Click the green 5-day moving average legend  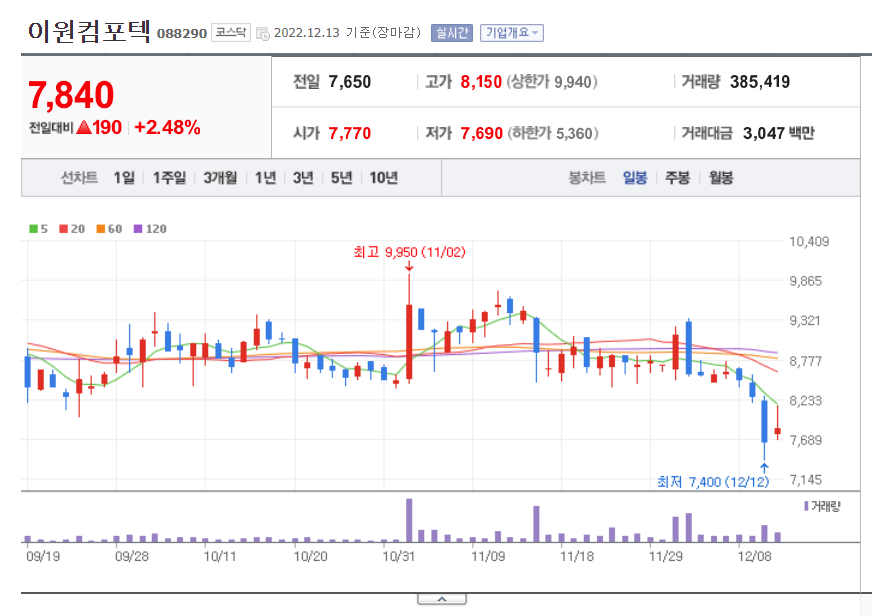(38, 229)
